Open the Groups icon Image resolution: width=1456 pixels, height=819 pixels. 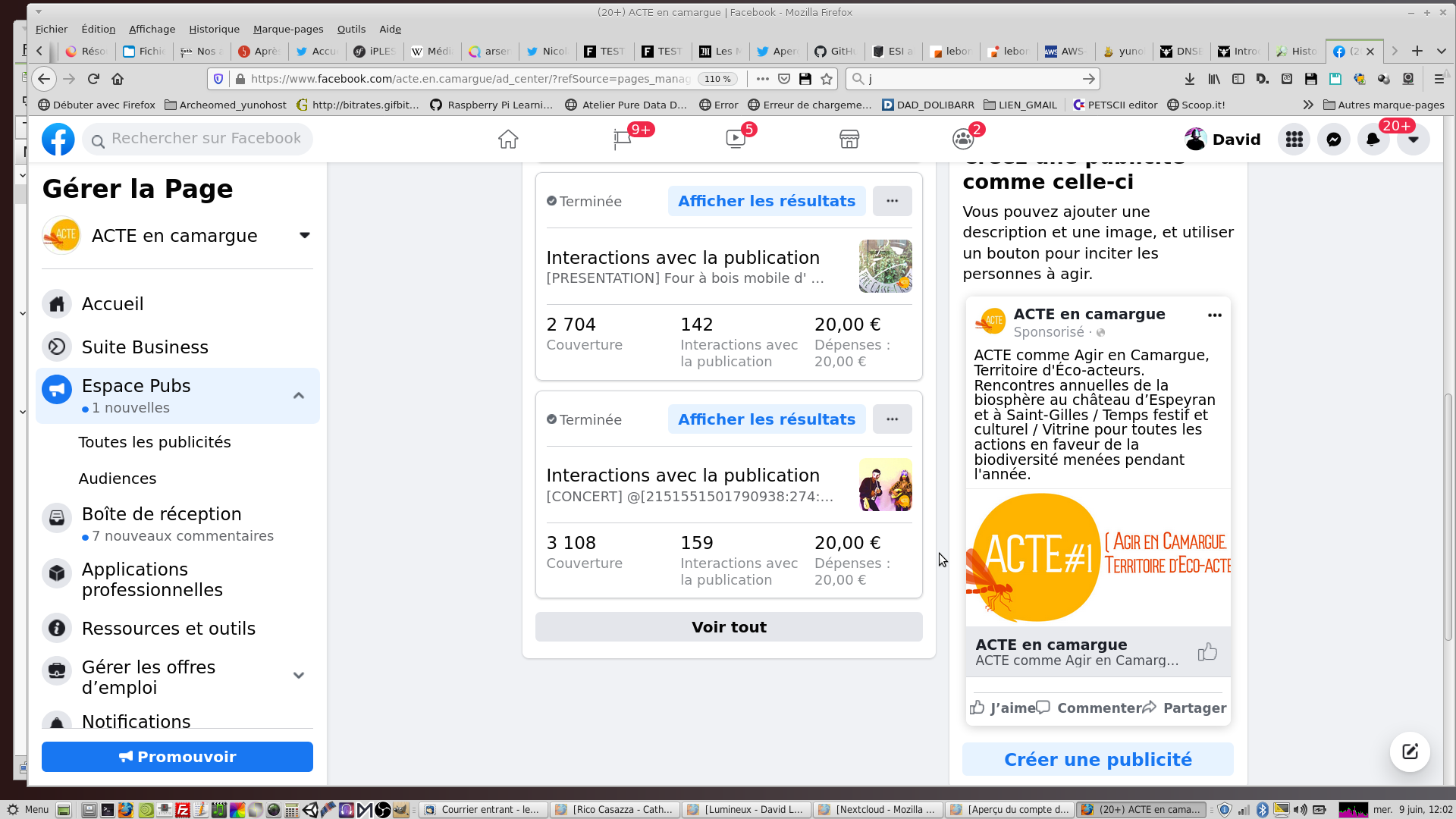coord(962,140)
